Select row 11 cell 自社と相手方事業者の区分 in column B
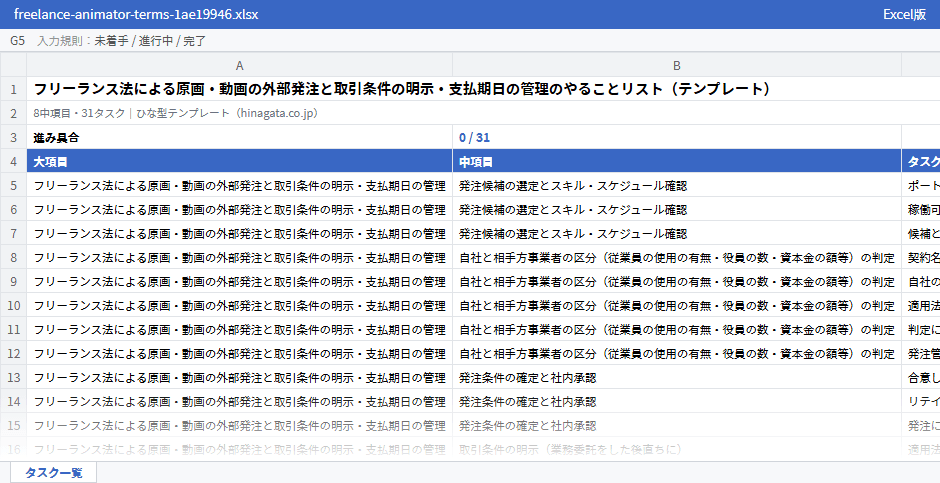Viewport: 940px width, 483px height. pos(677,329)
